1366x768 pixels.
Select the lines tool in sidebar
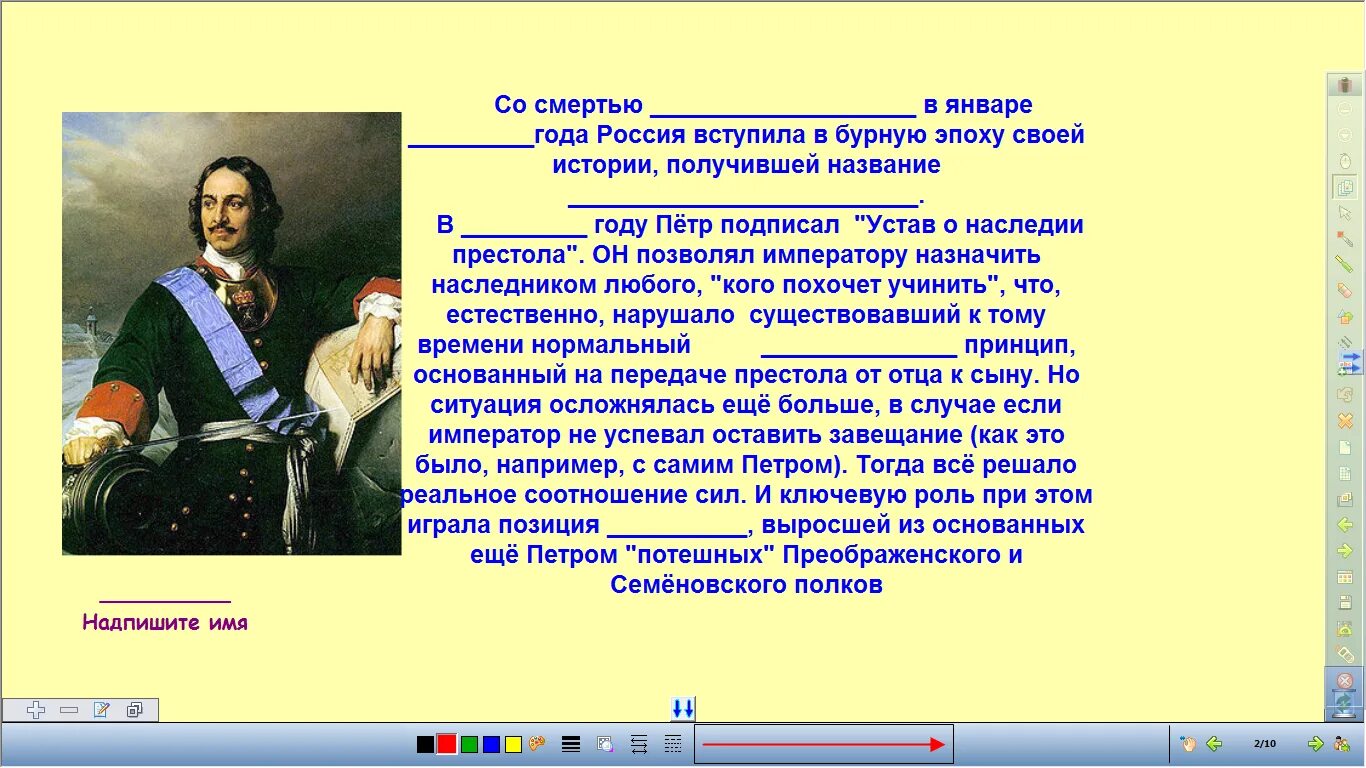point(1344,342)
